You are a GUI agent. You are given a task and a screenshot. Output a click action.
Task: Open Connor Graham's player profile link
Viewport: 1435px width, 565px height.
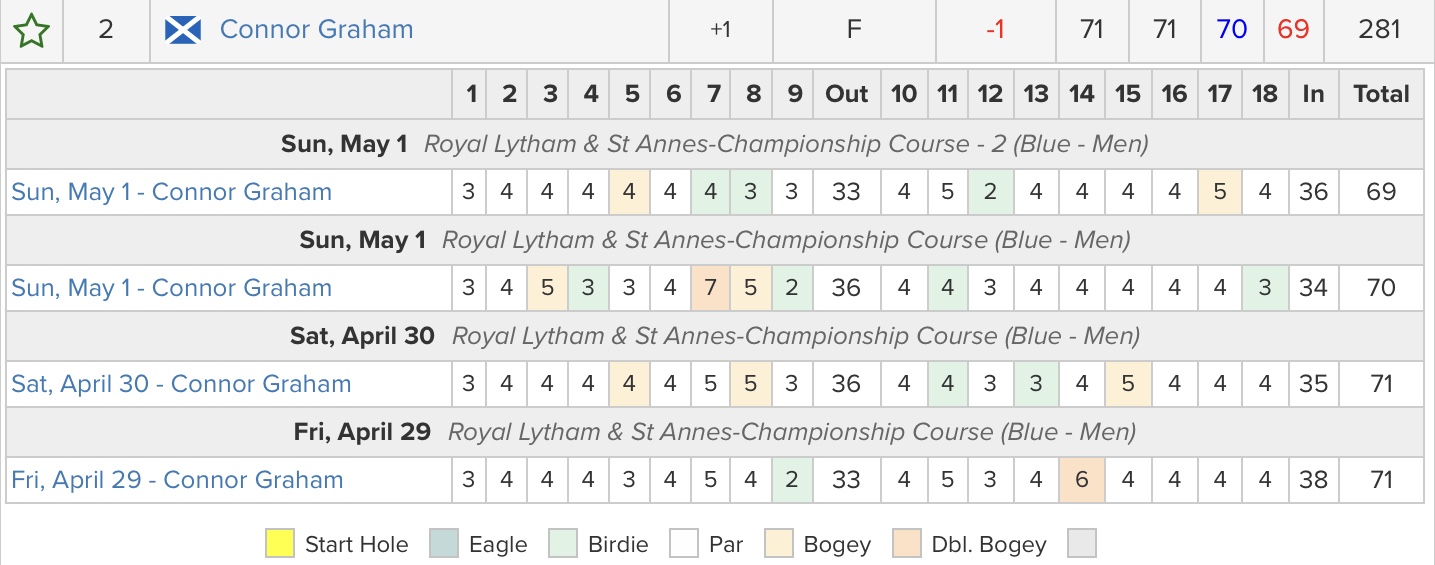pos(316,30)
